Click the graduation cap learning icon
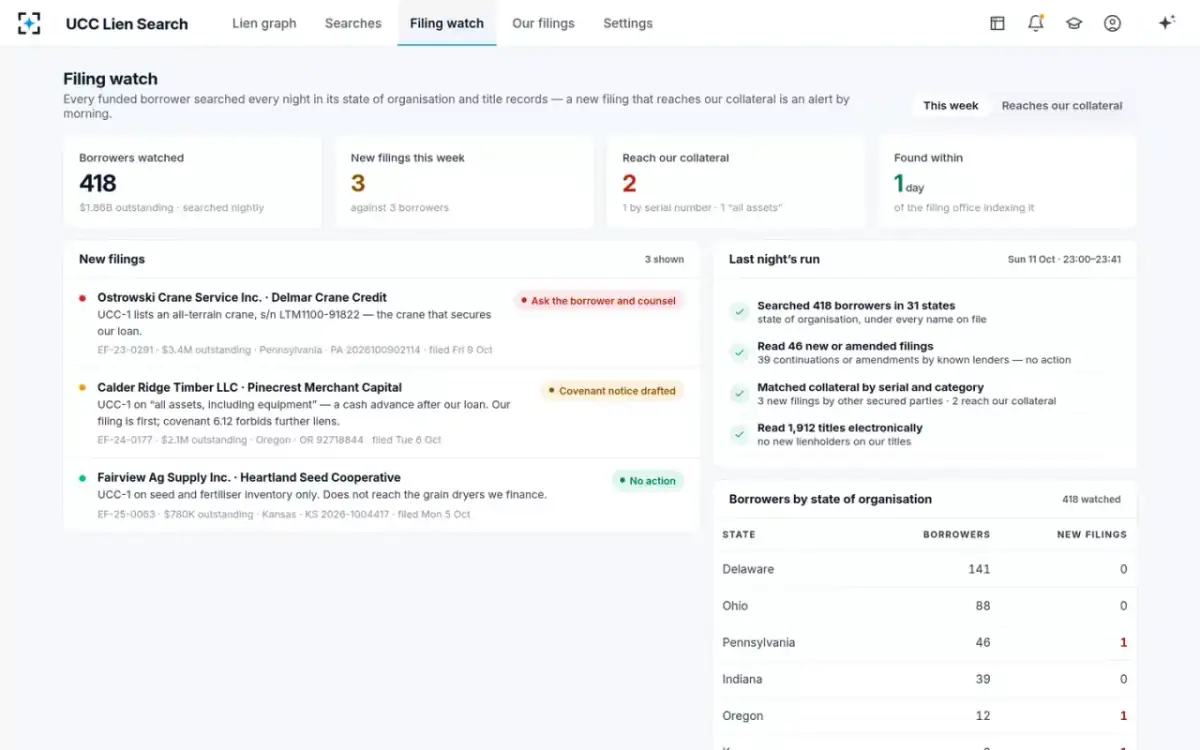 [x=1074, y=23]
